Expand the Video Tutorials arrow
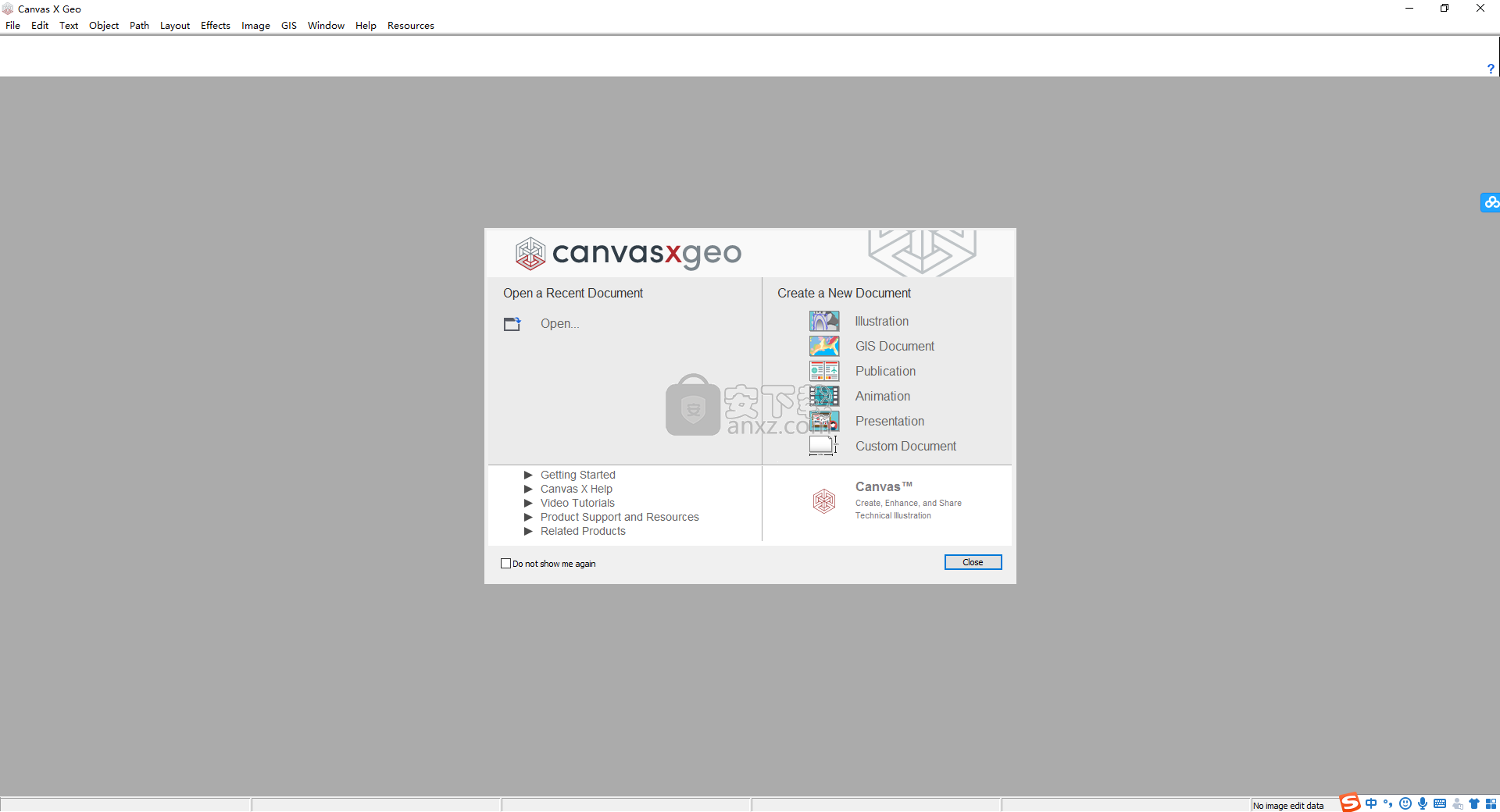1500x812 pixels. (x=528, y=503)
